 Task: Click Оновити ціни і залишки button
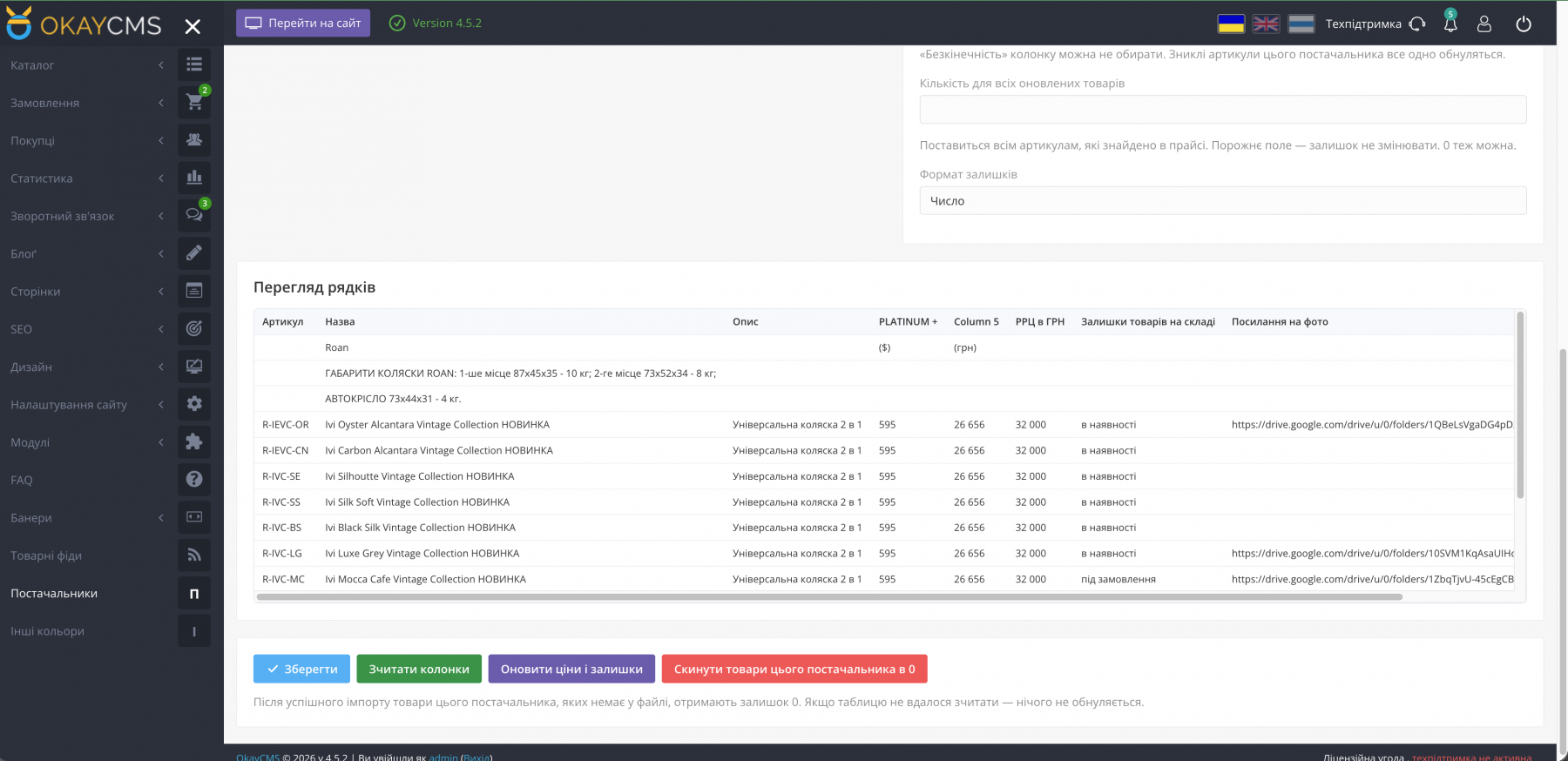click(x=571, y=669)
